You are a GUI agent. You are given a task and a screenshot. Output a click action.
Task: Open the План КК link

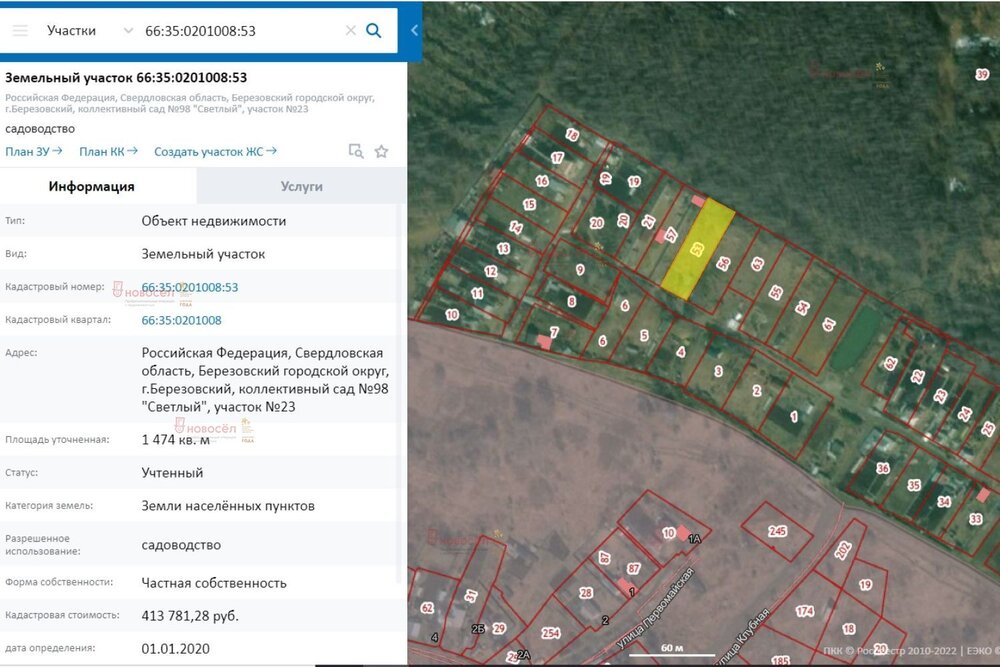(x=108, y=152)
